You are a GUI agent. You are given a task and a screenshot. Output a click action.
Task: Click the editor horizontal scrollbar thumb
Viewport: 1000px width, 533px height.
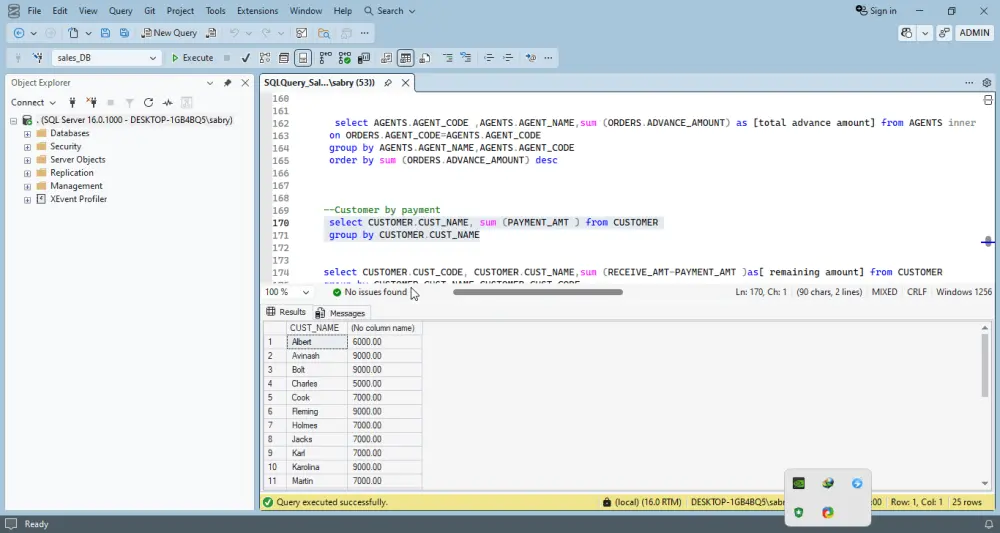(538, 292)
